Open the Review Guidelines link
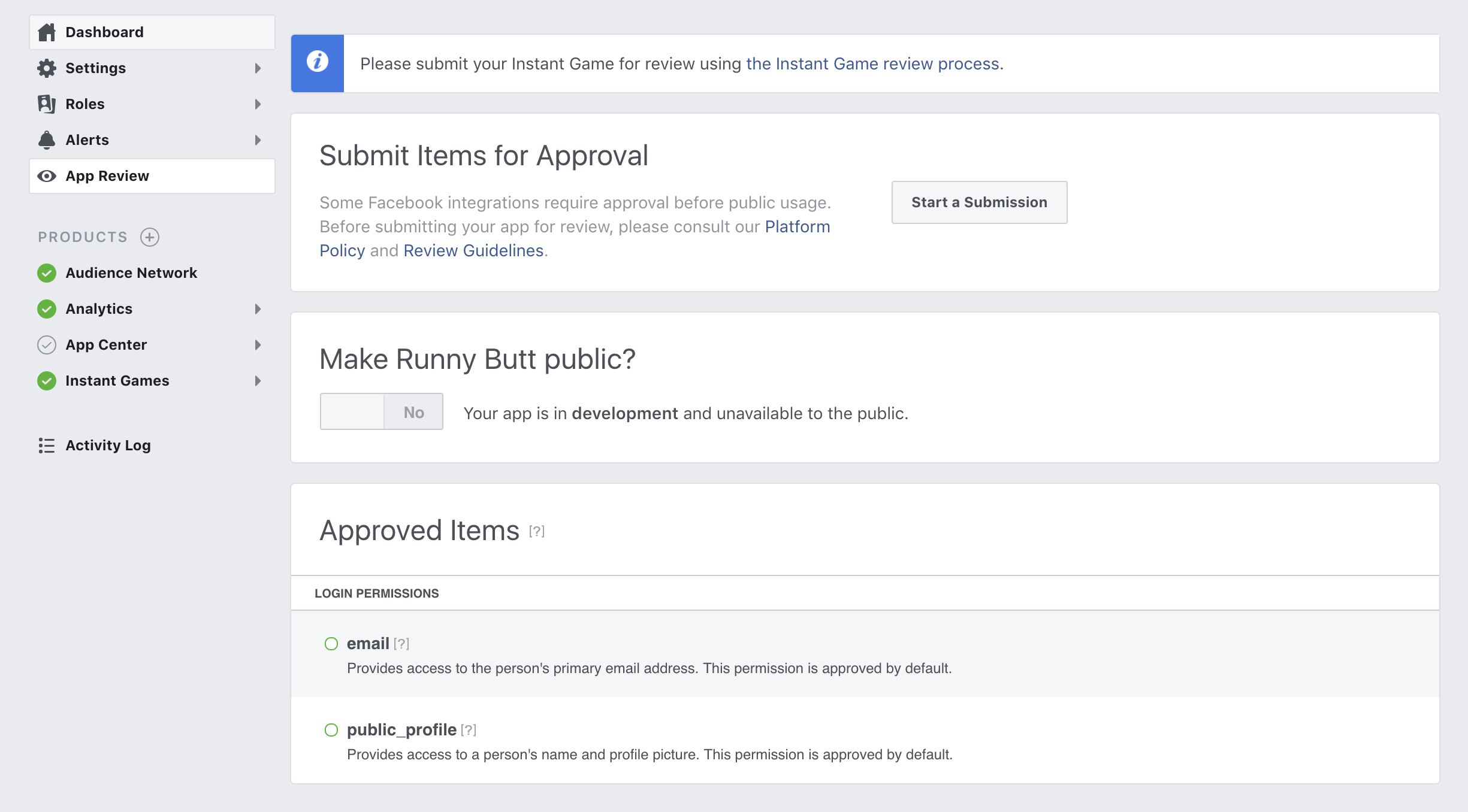 pos(473,251)
